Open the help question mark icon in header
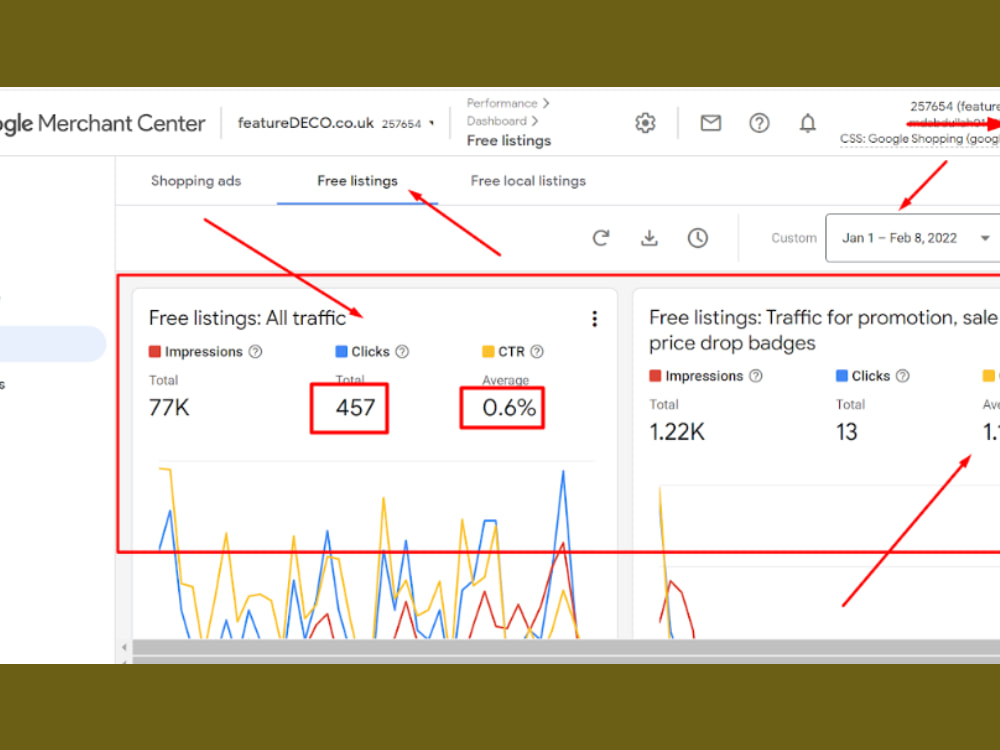 click(759, 123)
